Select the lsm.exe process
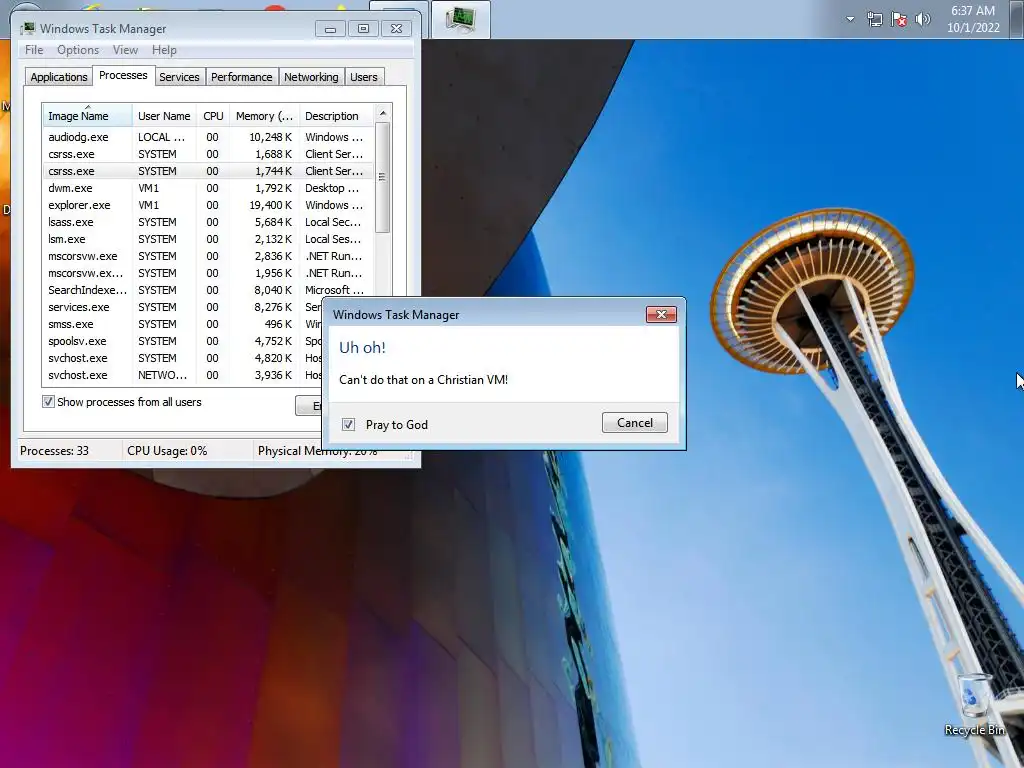Image resolution: width=1024 pixels, height=768 pixels. pos(208,239)
